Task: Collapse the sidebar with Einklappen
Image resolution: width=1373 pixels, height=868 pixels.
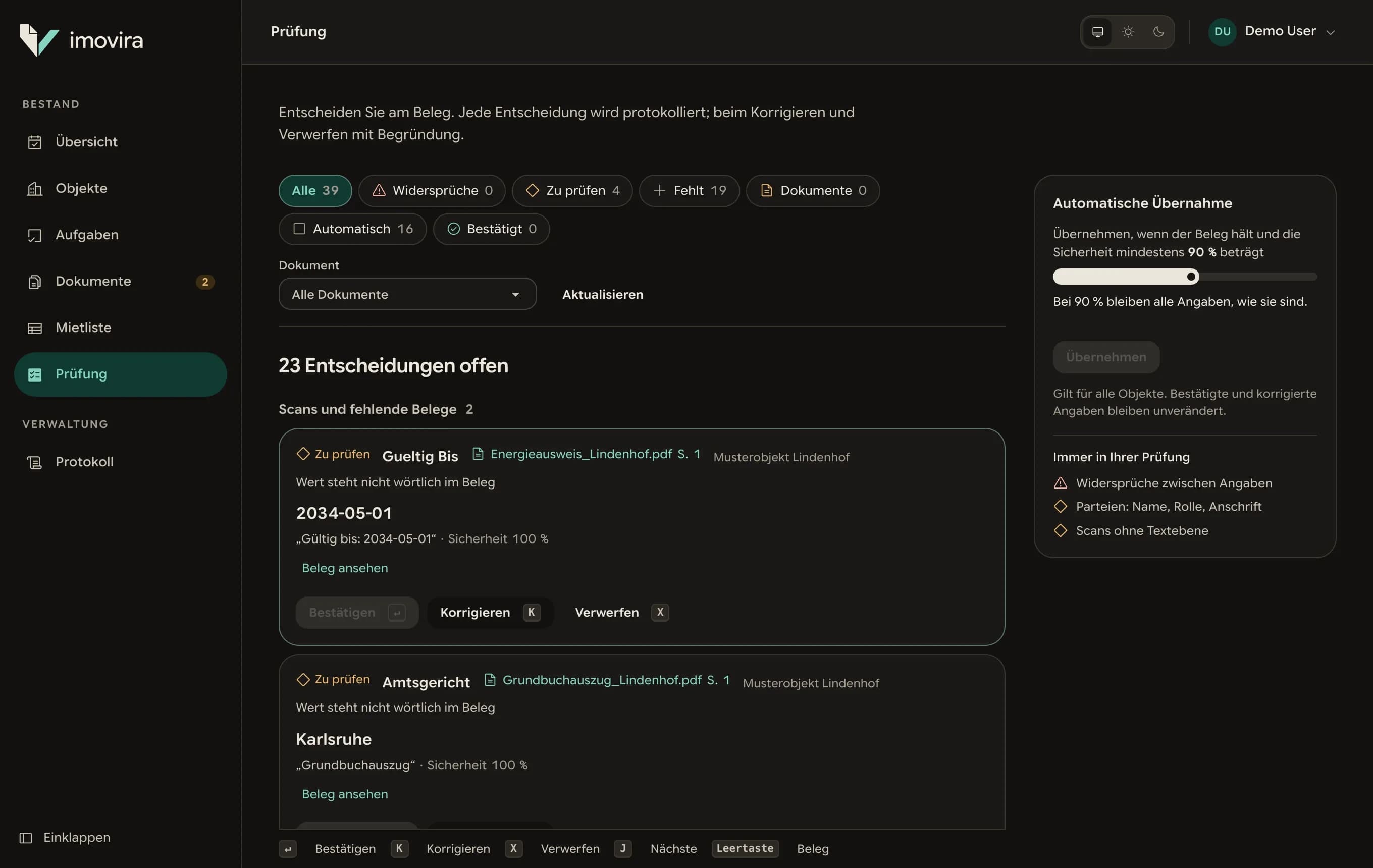Action: (65, 837)
